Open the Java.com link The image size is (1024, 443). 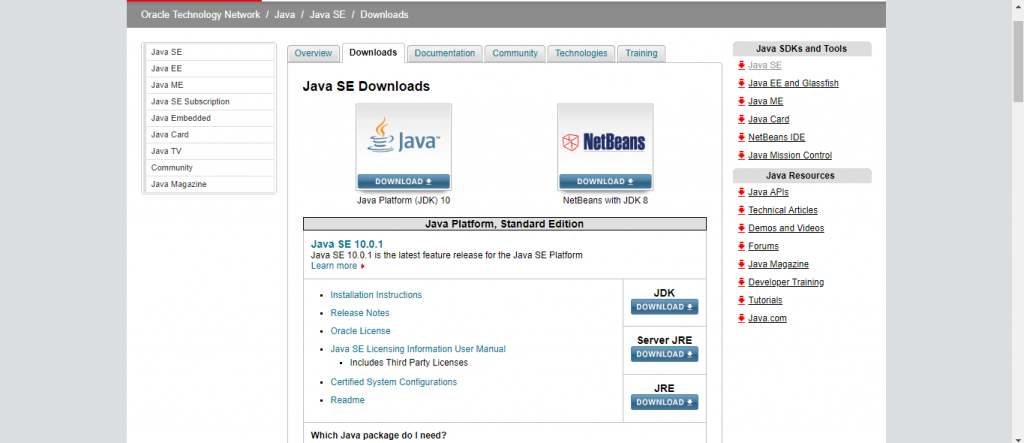tap(767, 319)
